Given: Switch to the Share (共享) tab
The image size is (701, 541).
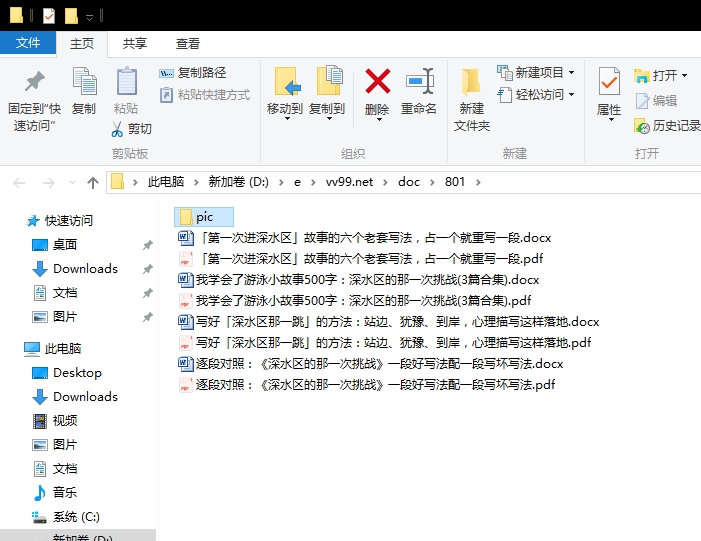Looking at the screenshot, I should (135, 44).
